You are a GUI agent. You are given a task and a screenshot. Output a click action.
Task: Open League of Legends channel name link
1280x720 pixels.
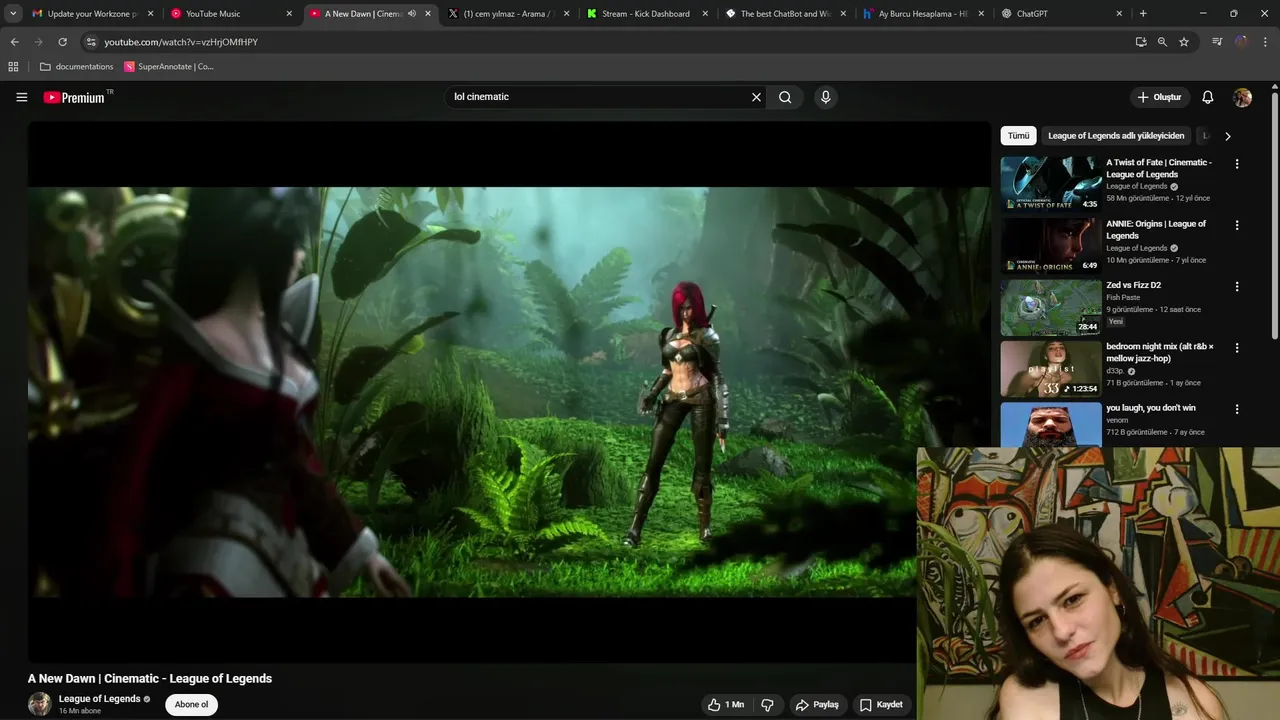pos(99,699)
